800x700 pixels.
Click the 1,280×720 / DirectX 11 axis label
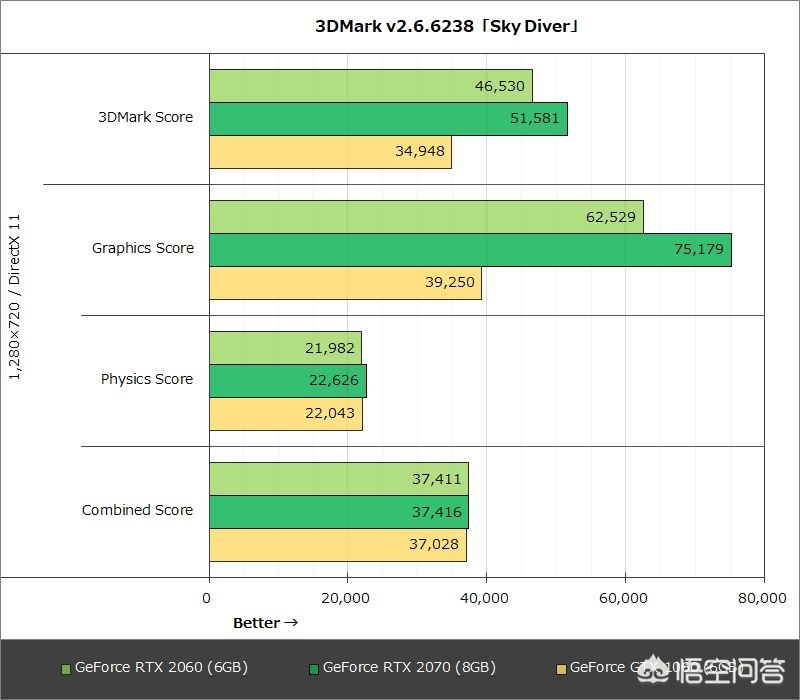click(14, 297)
